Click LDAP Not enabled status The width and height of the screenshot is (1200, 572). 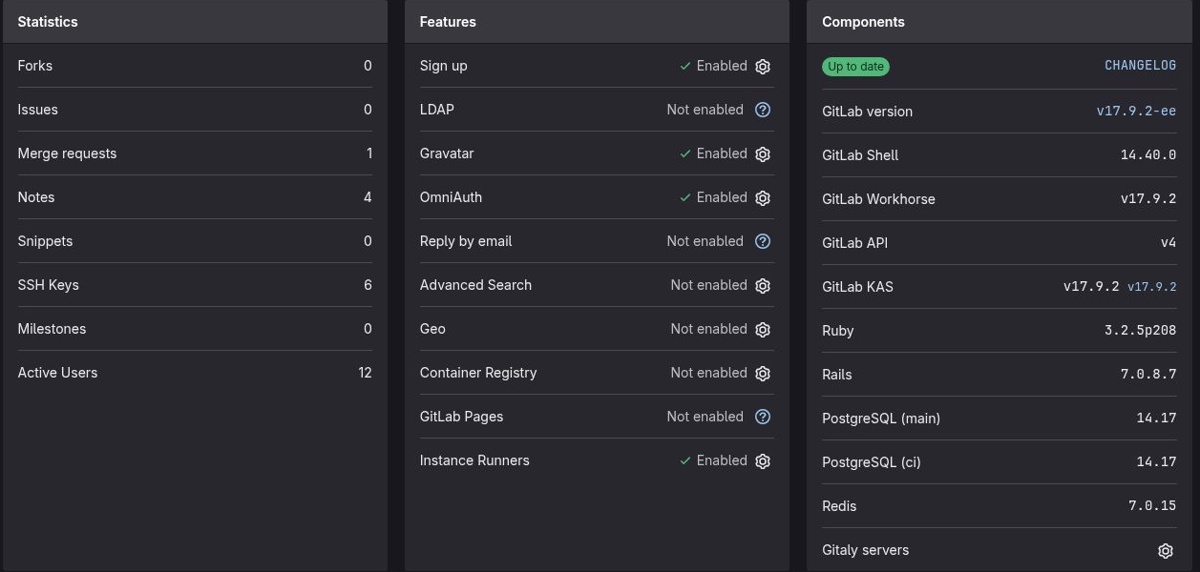705,110
